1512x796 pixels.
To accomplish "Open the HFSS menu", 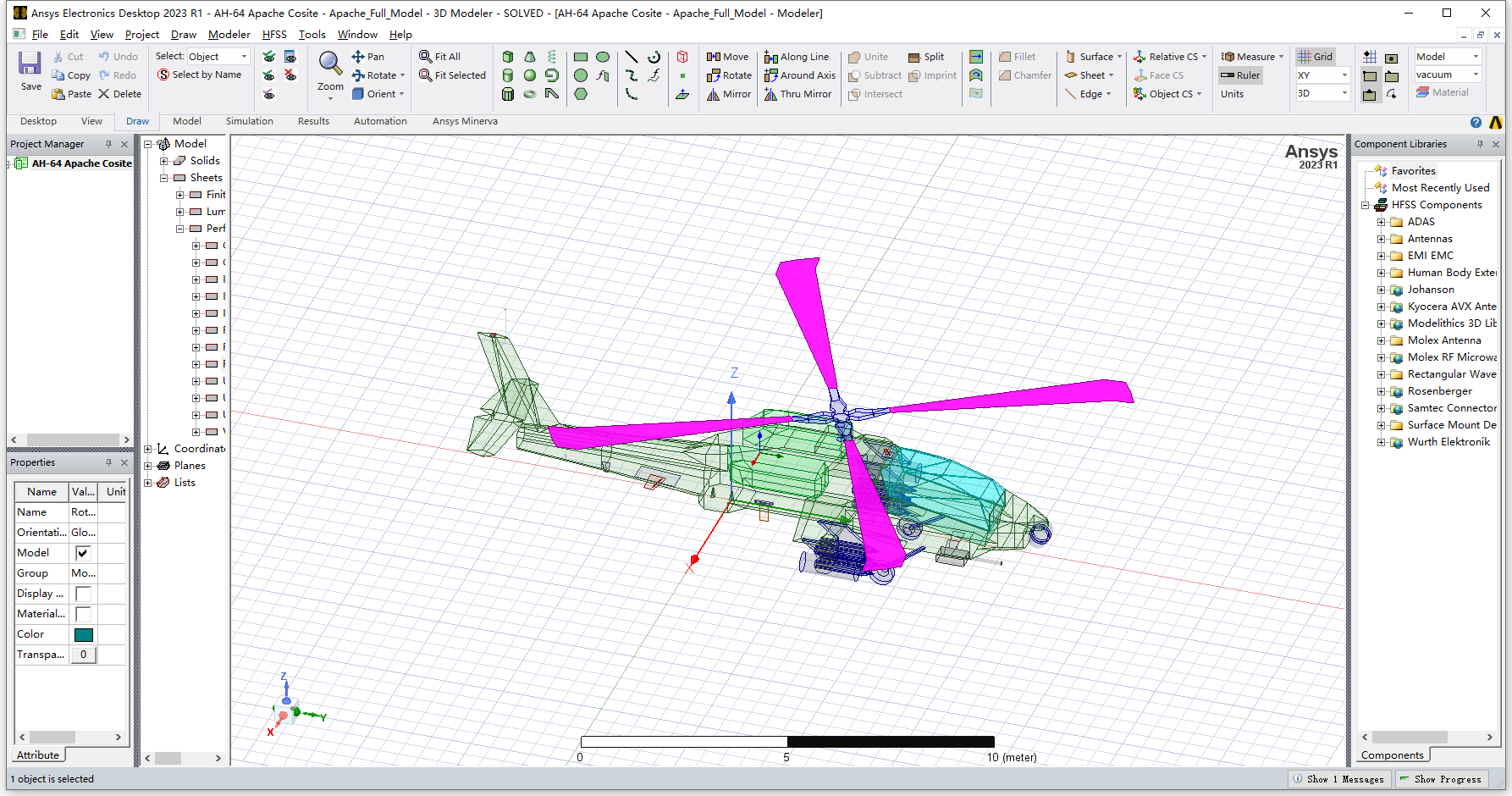I will [x=274, y=35].
